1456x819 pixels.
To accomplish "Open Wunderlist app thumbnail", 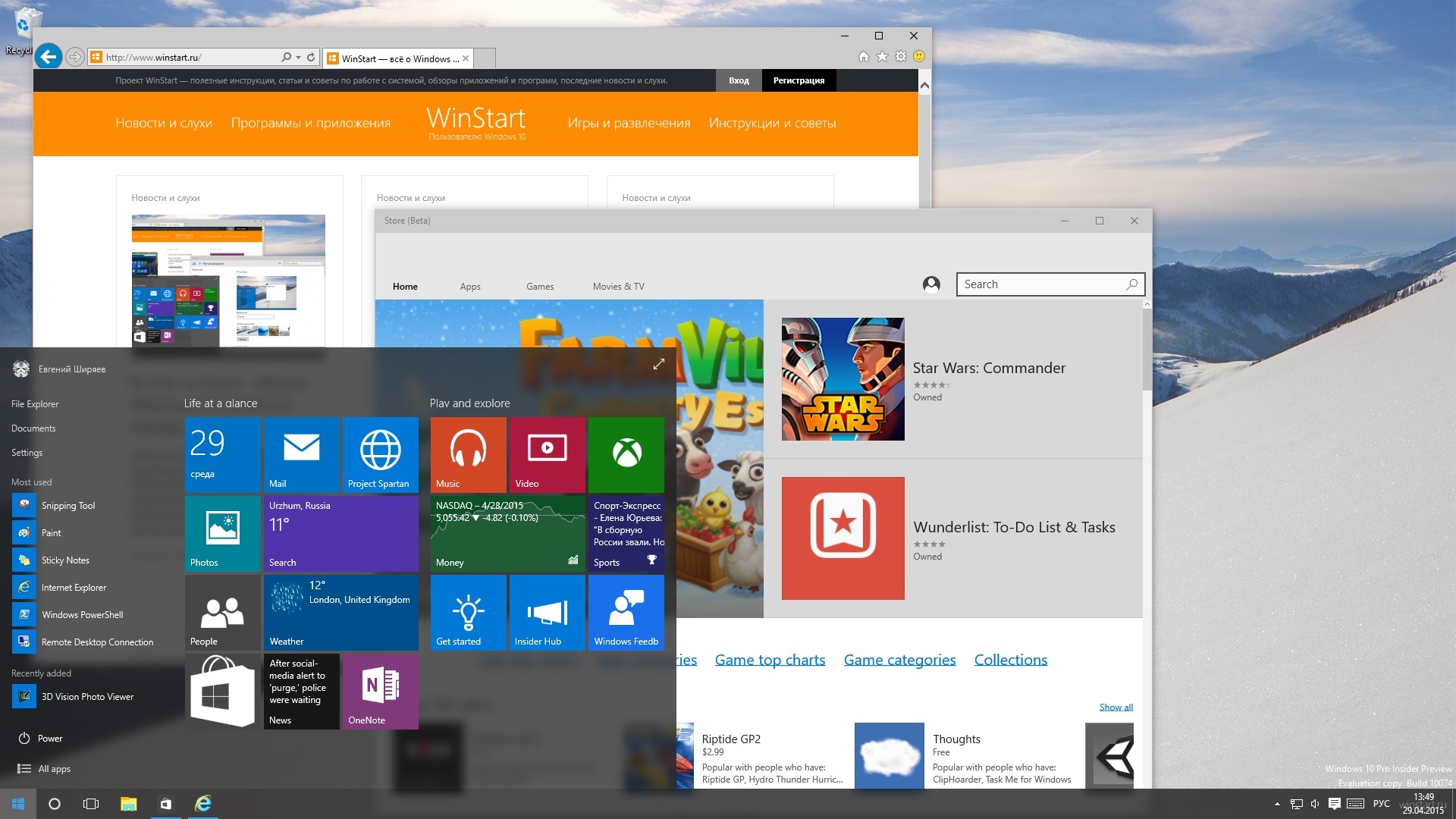I will (x=843, y=538).
